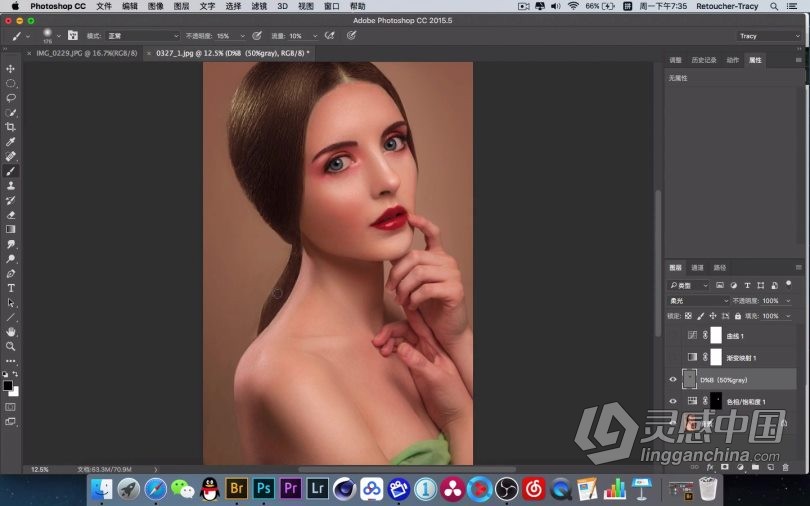The width and height of the screenshot is (810, 506).
Task: Select the Brush tool in toolbox
Action: pyautogui.click(x=10, y=171)
